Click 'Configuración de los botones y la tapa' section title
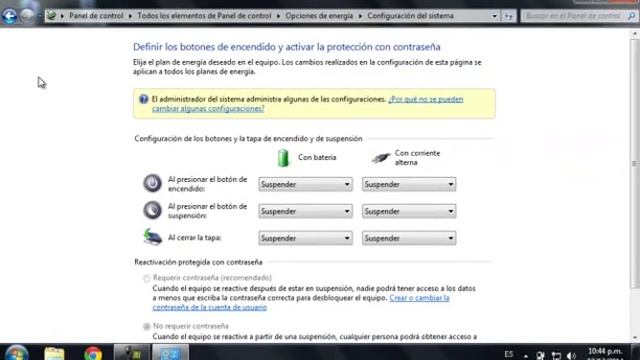Screen dimensions: 640x360 (248, 139)
